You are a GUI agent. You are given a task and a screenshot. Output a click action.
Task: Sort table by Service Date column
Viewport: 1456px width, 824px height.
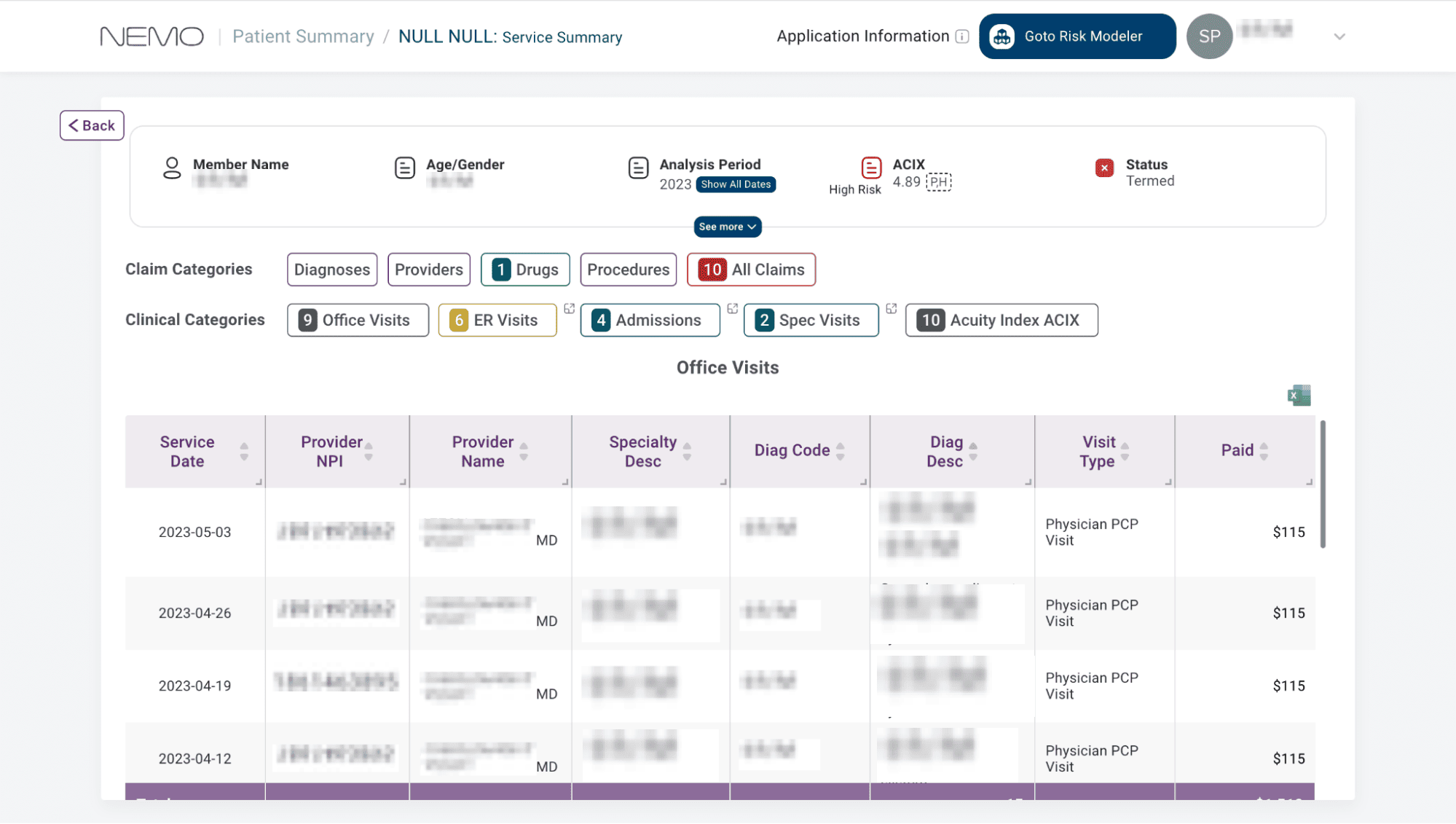[244, 452]
